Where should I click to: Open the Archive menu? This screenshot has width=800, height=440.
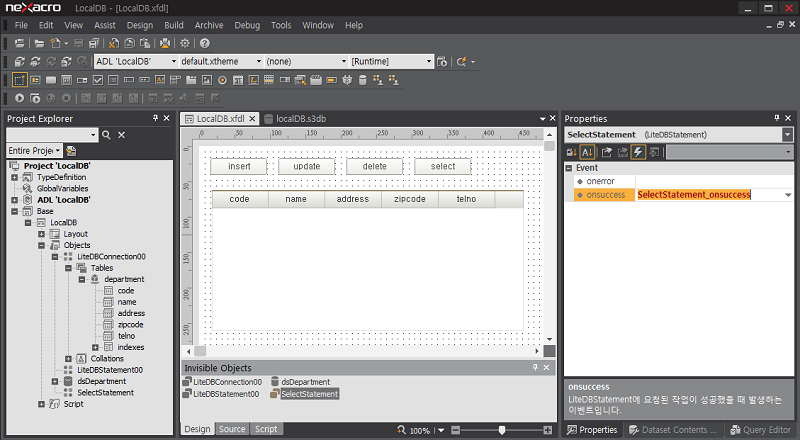(x=209, y=25)
